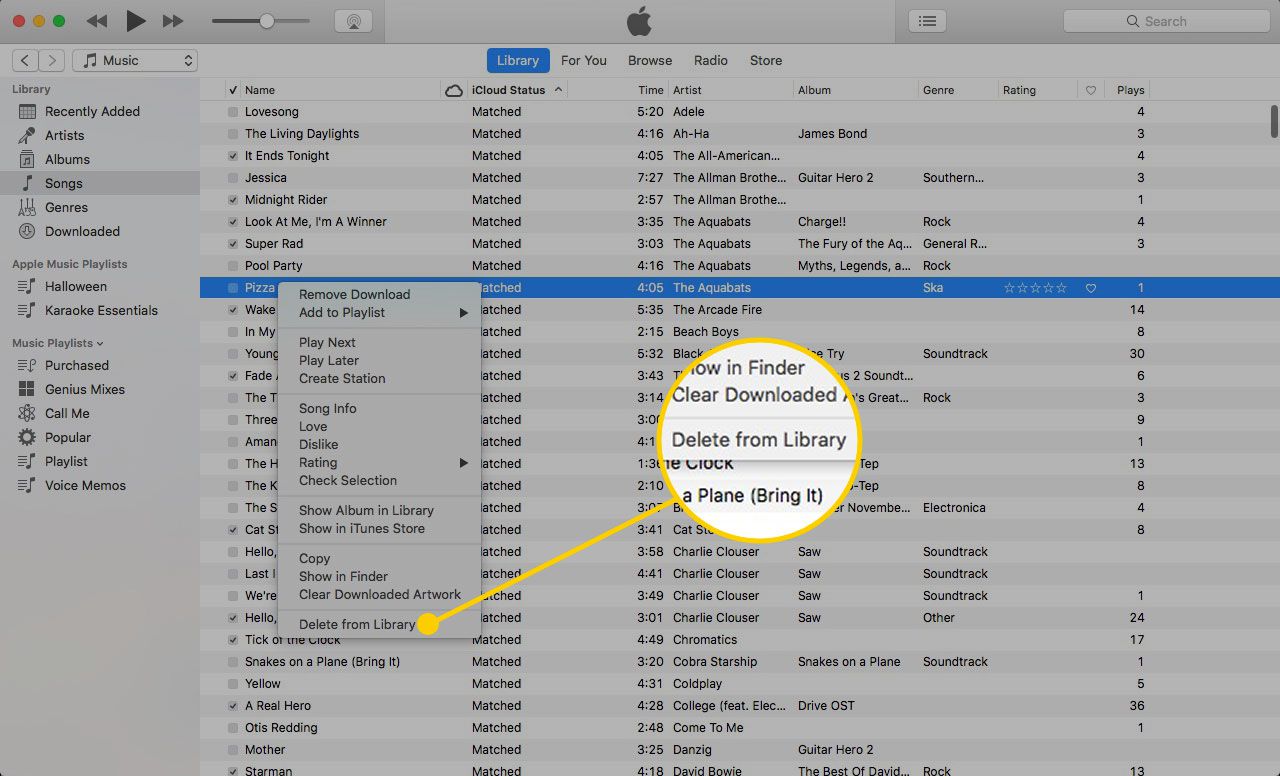Click the Genres guitar icon
Screen dimensions: 1280x776
click(27, 208)
